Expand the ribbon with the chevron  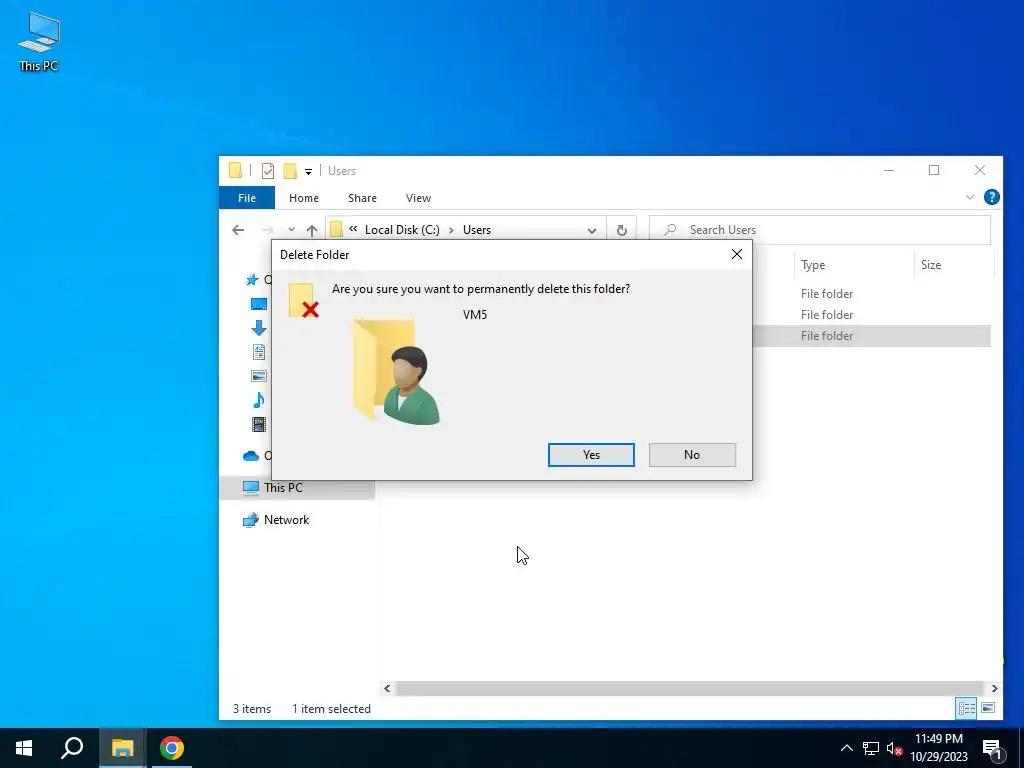click(x=970, y=197)
